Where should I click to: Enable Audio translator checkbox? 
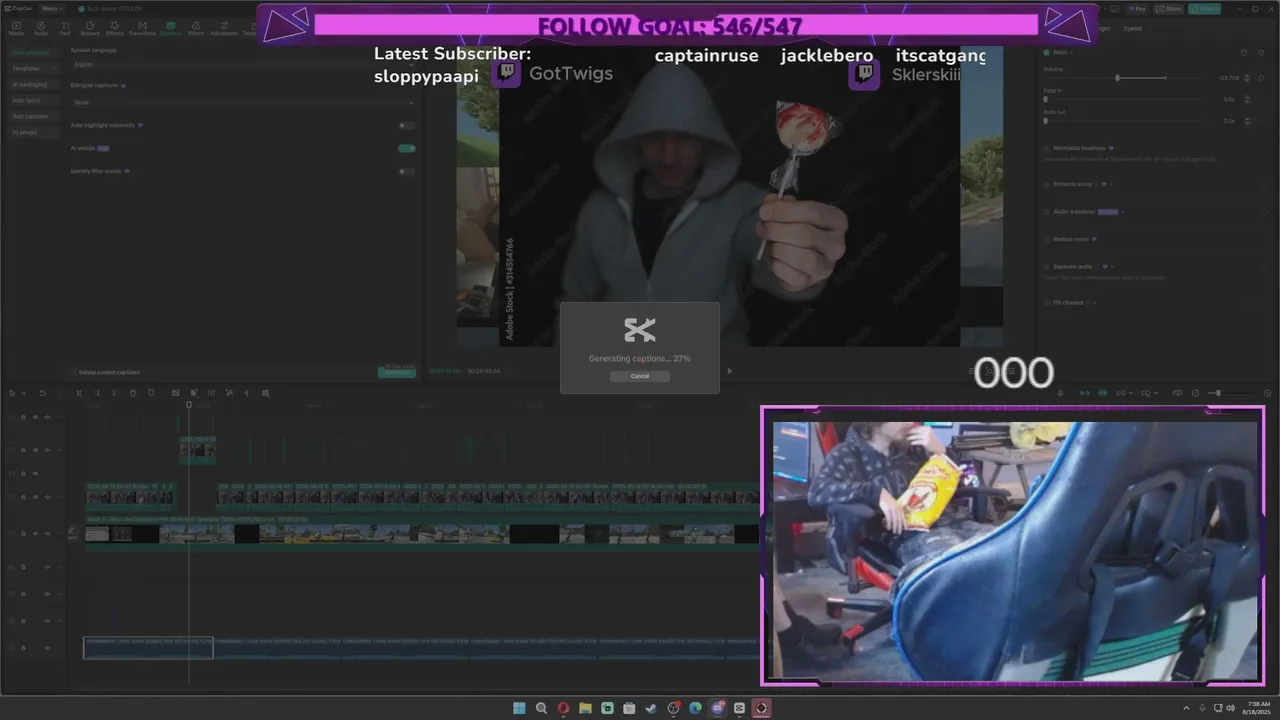pos(1046,212)
